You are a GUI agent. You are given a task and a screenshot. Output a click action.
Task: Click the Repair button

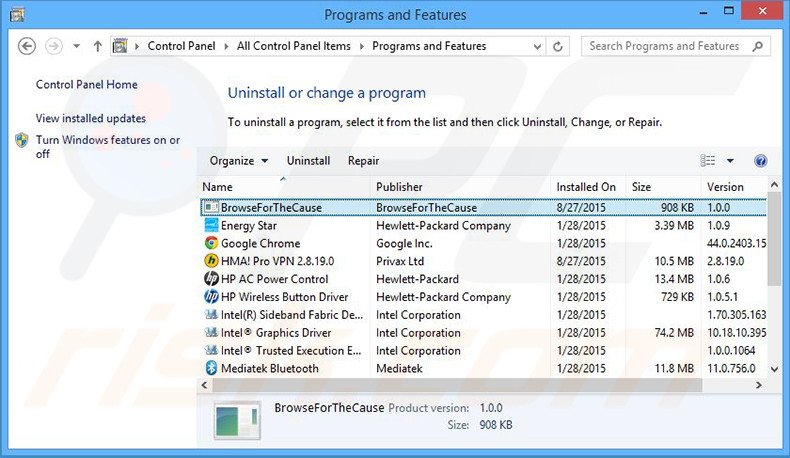click(x=363, y=161)
